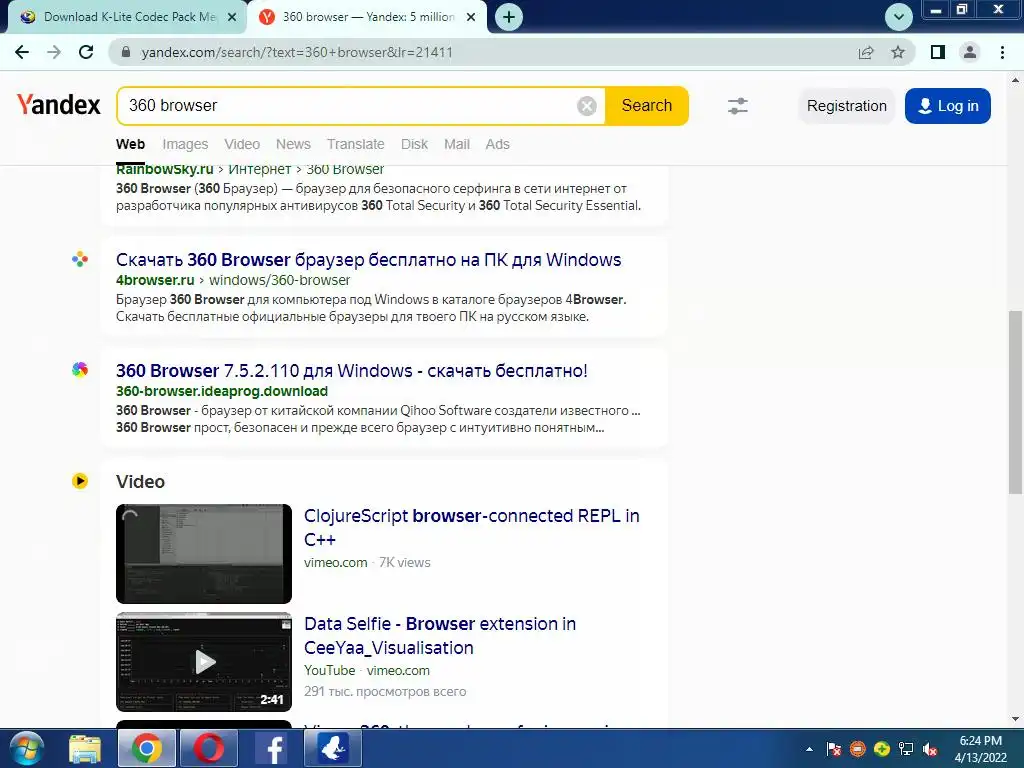Image resolution: width=1024 pixels, height=768 pixels.
Task: Click the scrollbar up arrow
Action: tap(1015, 80)
